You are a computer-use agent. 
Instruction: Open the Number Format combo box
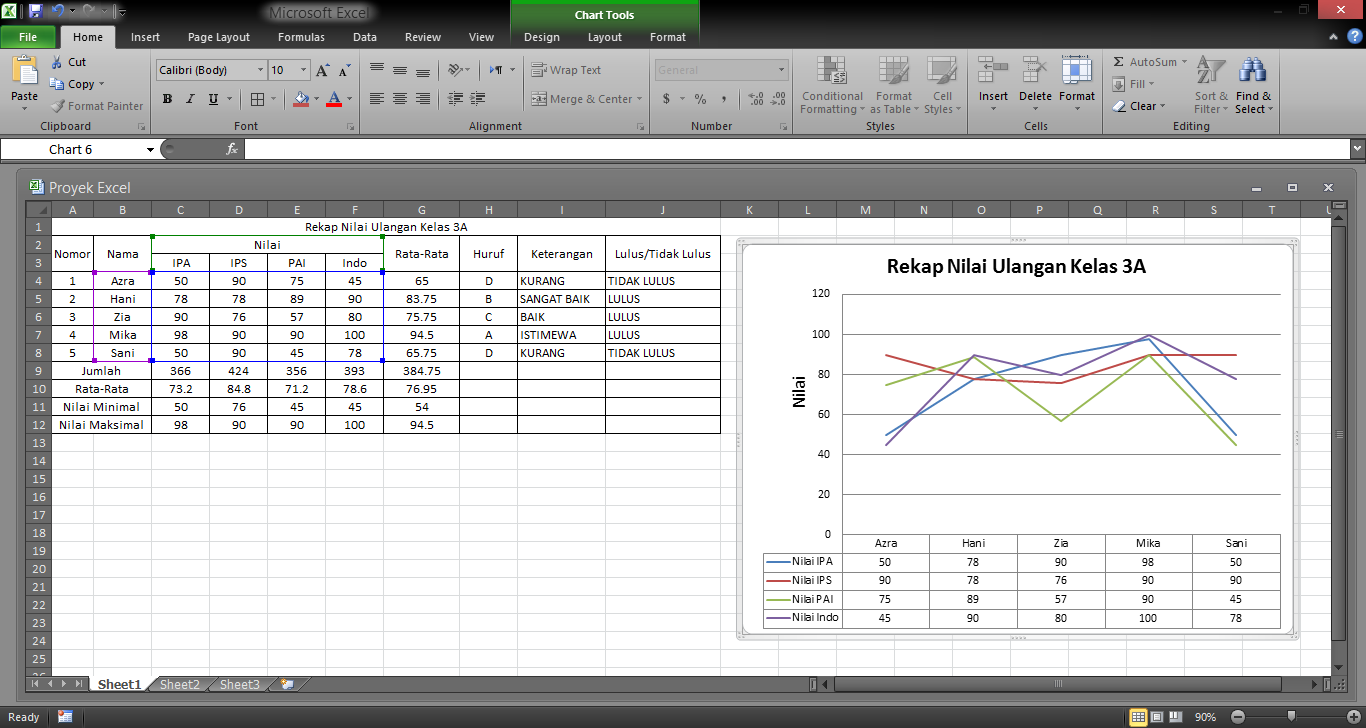pyautogui.click(x=720, y=69)
